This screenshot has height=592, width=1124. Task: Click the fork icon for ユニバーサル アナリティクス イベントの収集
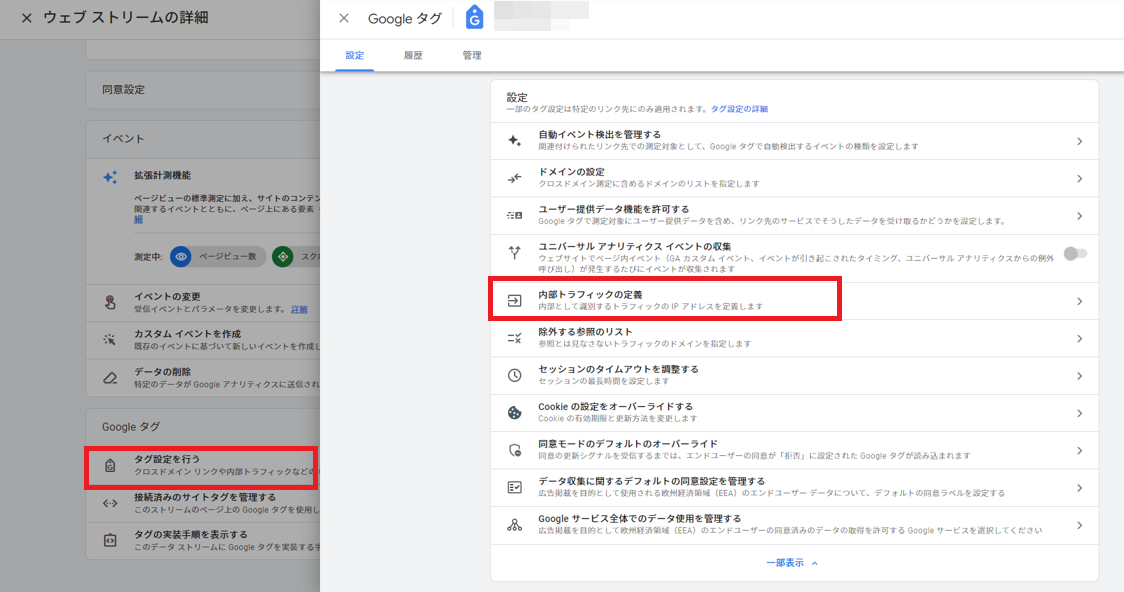click(x=514, y=252)
